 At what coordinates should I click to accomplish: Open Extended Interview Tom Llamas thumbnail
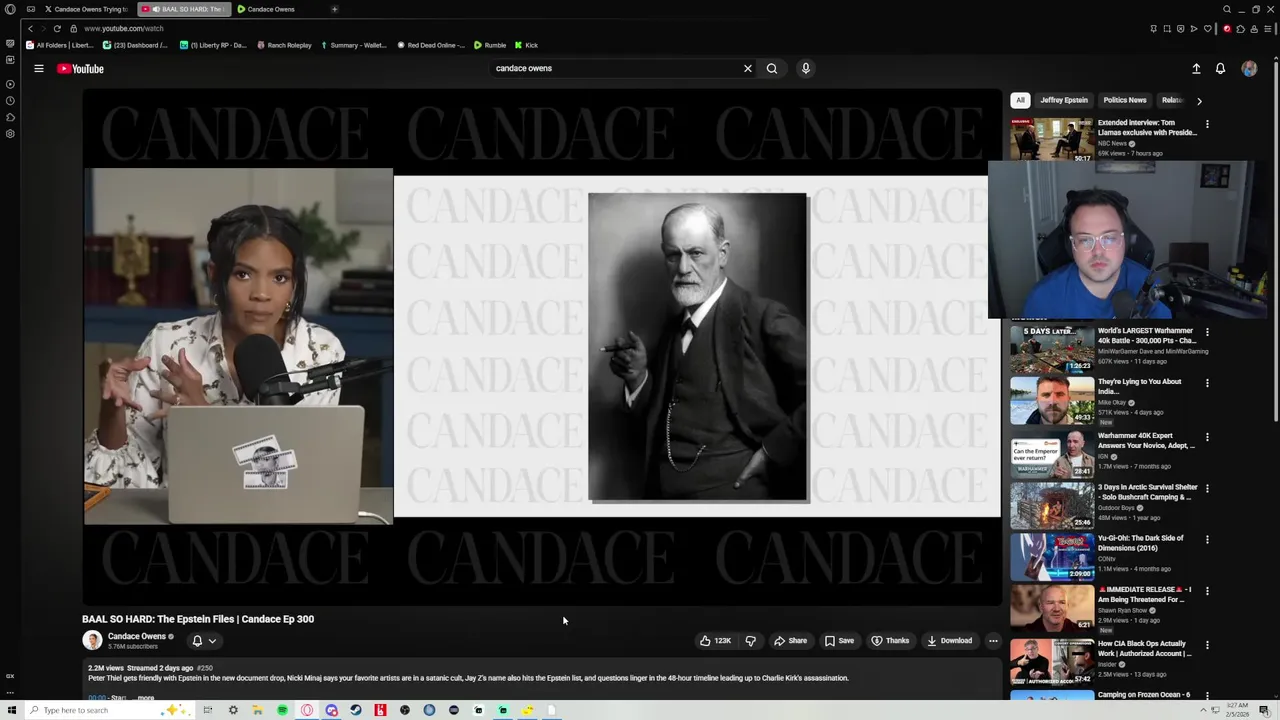click(x=1052, y=140)
